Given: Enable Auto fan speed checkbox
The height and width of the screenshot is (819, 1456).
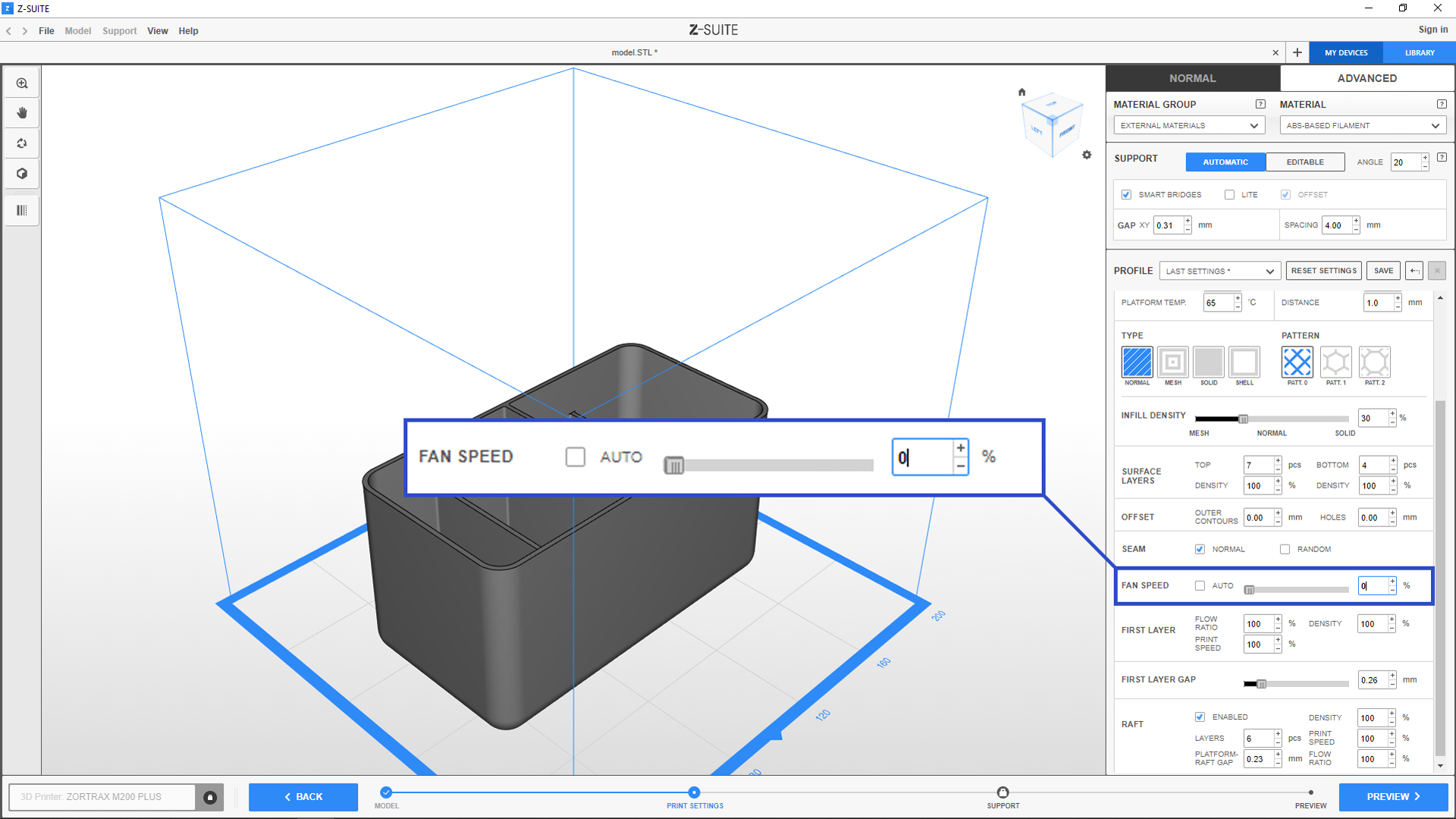Looking at the screenshot, I should (1200, 585).
